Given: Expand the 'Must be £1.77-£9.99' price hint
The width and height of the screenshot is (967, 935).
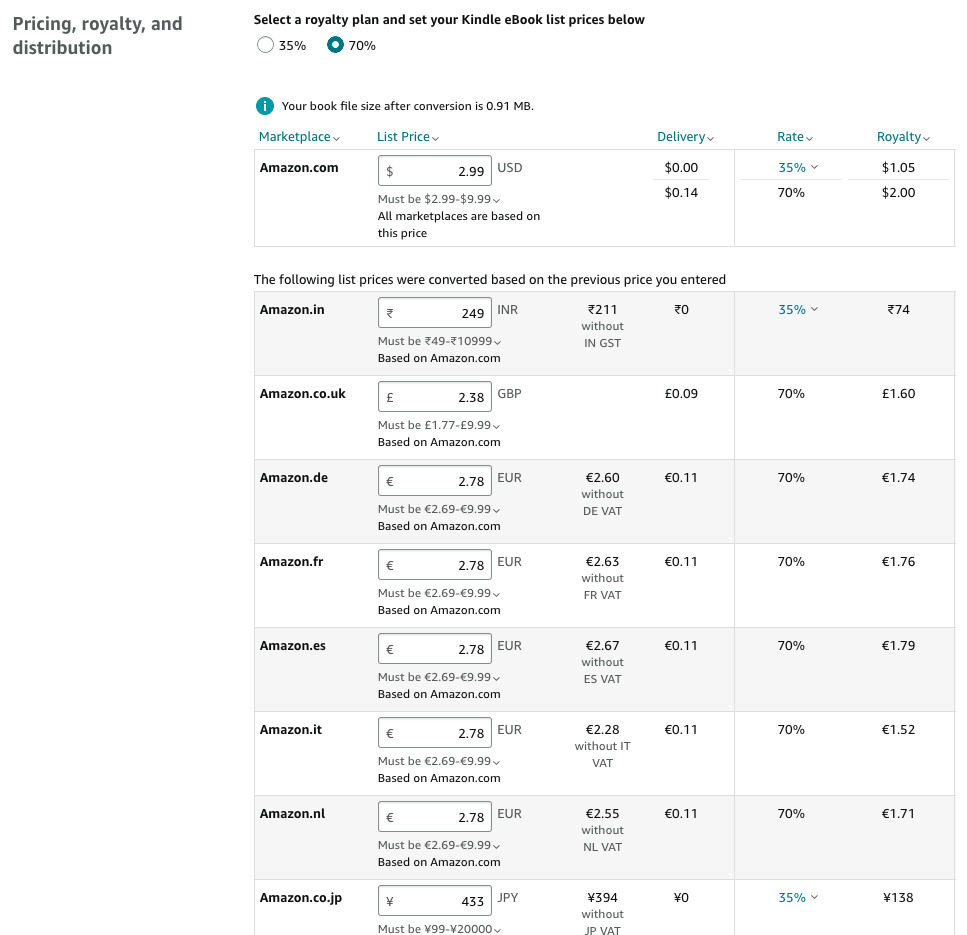Looking at the screenshot, I should 438,425.
